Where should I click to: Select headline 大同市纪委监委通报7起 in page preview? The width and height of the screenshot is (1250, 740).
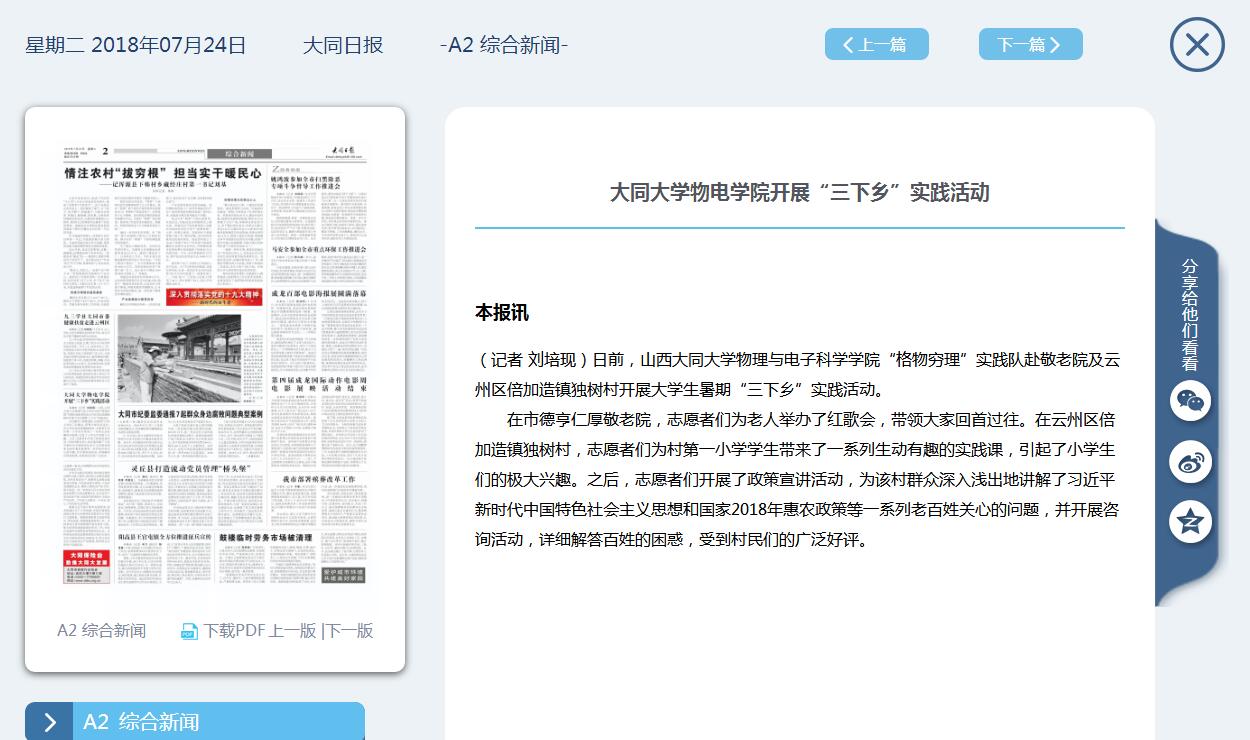[x=190, y=413]
